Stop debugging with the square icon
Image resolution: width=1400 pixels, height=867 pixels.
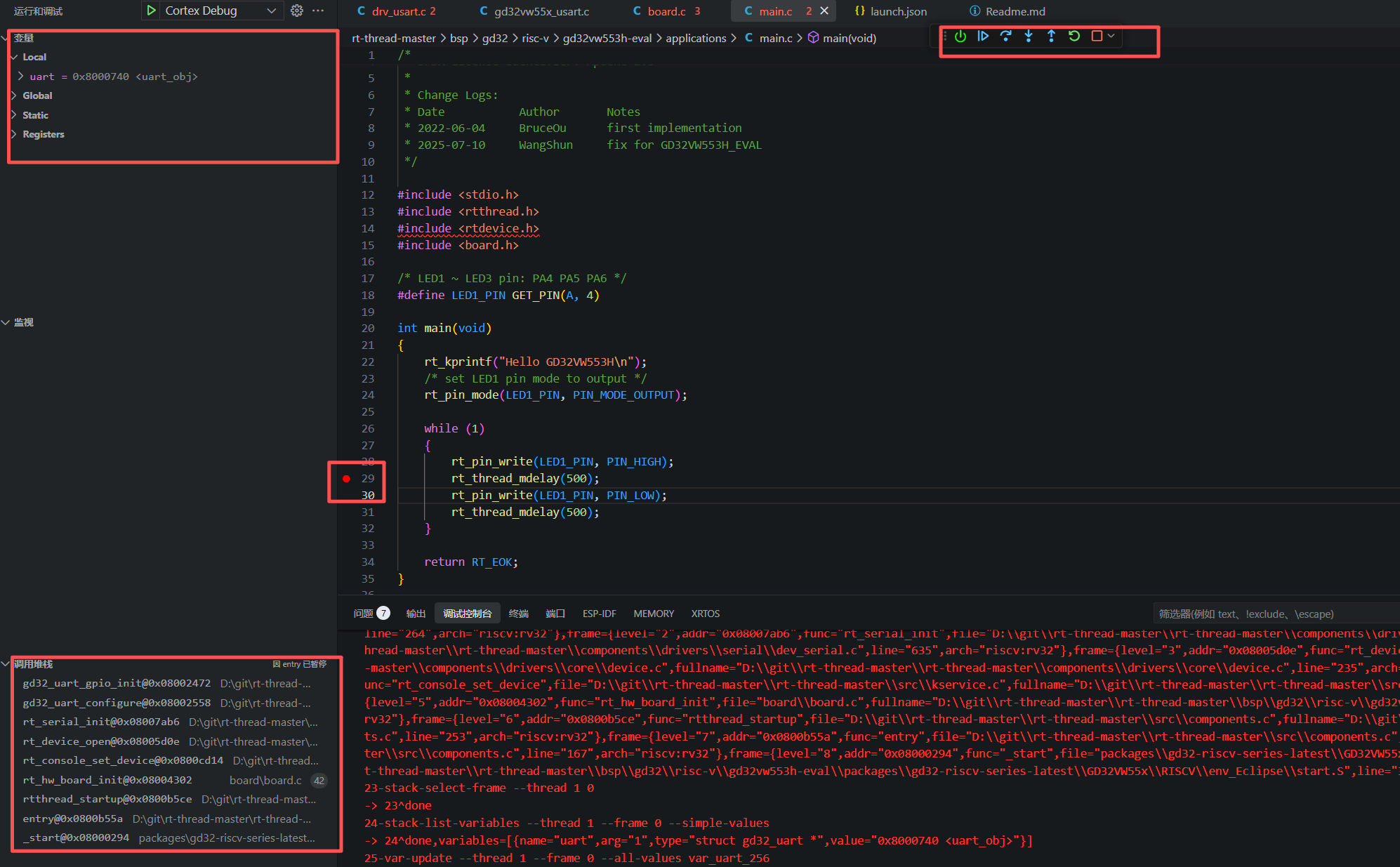coord(1097,37)
